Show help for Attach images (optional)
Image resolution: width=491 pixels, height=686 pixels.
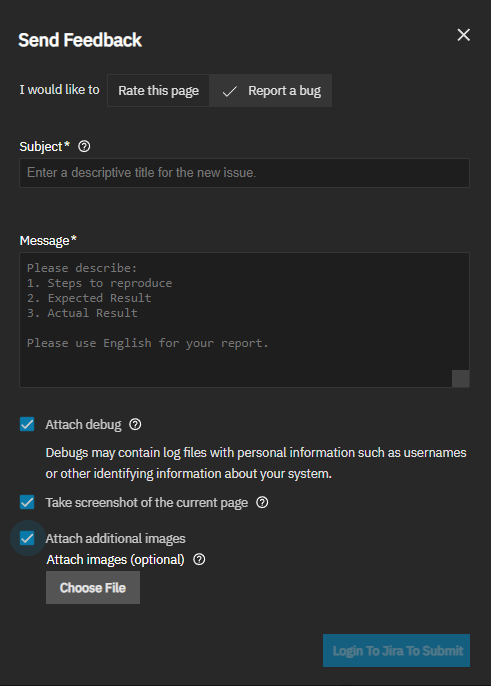coord(199,559)
